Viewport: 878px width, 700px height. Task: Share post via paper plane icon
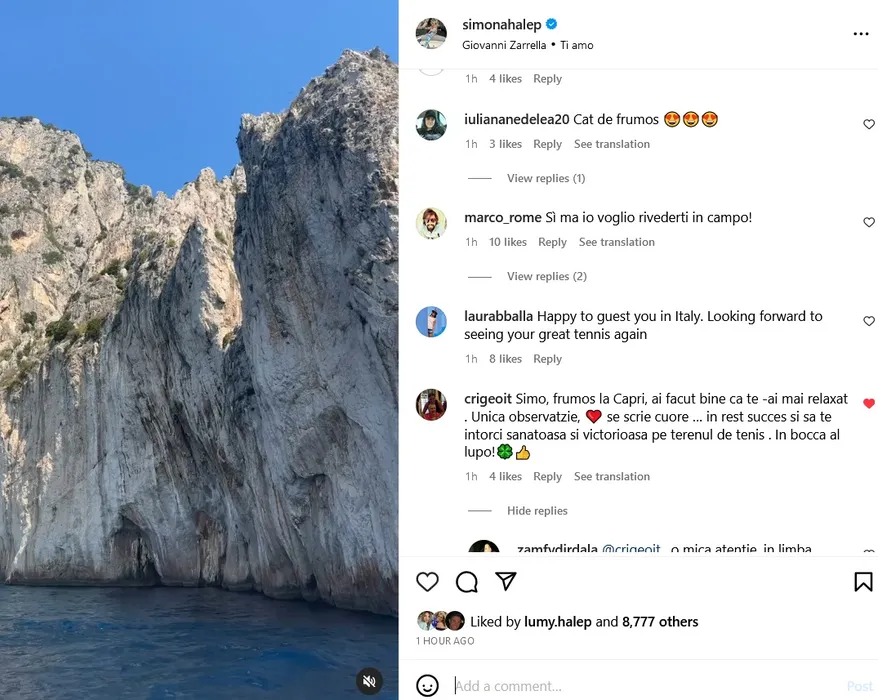[x=506, y=582]
